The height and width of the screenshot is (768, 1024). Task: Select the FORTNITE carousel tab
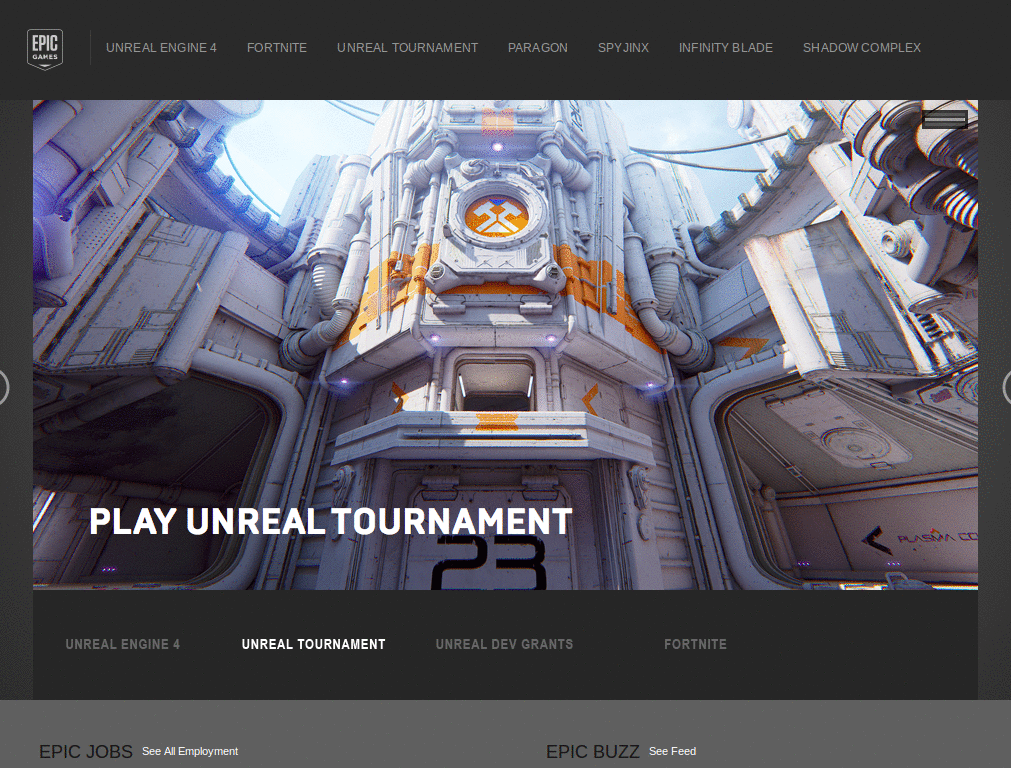695,644
